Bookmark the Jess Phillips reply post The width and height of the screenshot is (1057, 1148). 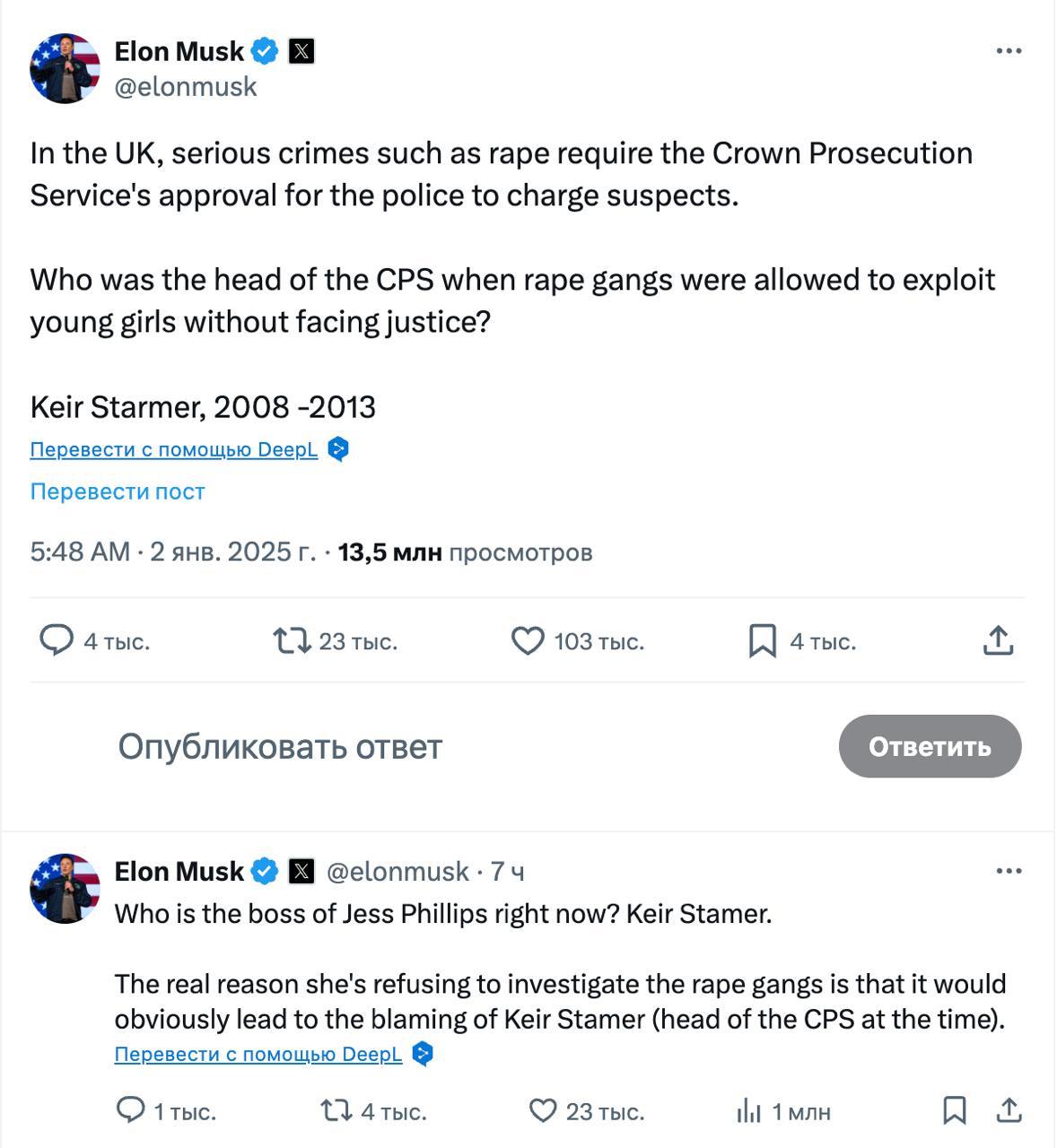pyautogui.click(x=955, y=1110)
